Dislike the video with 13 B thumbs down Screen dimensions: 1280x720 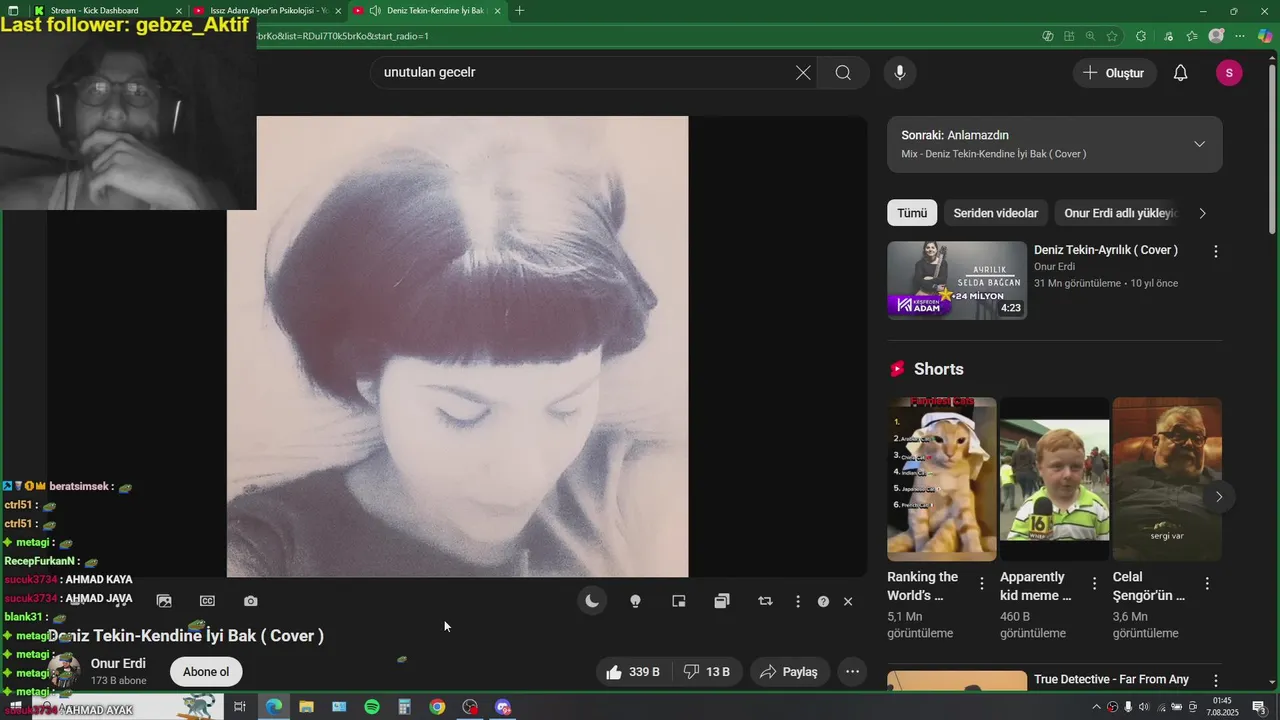tap(706, 672)
